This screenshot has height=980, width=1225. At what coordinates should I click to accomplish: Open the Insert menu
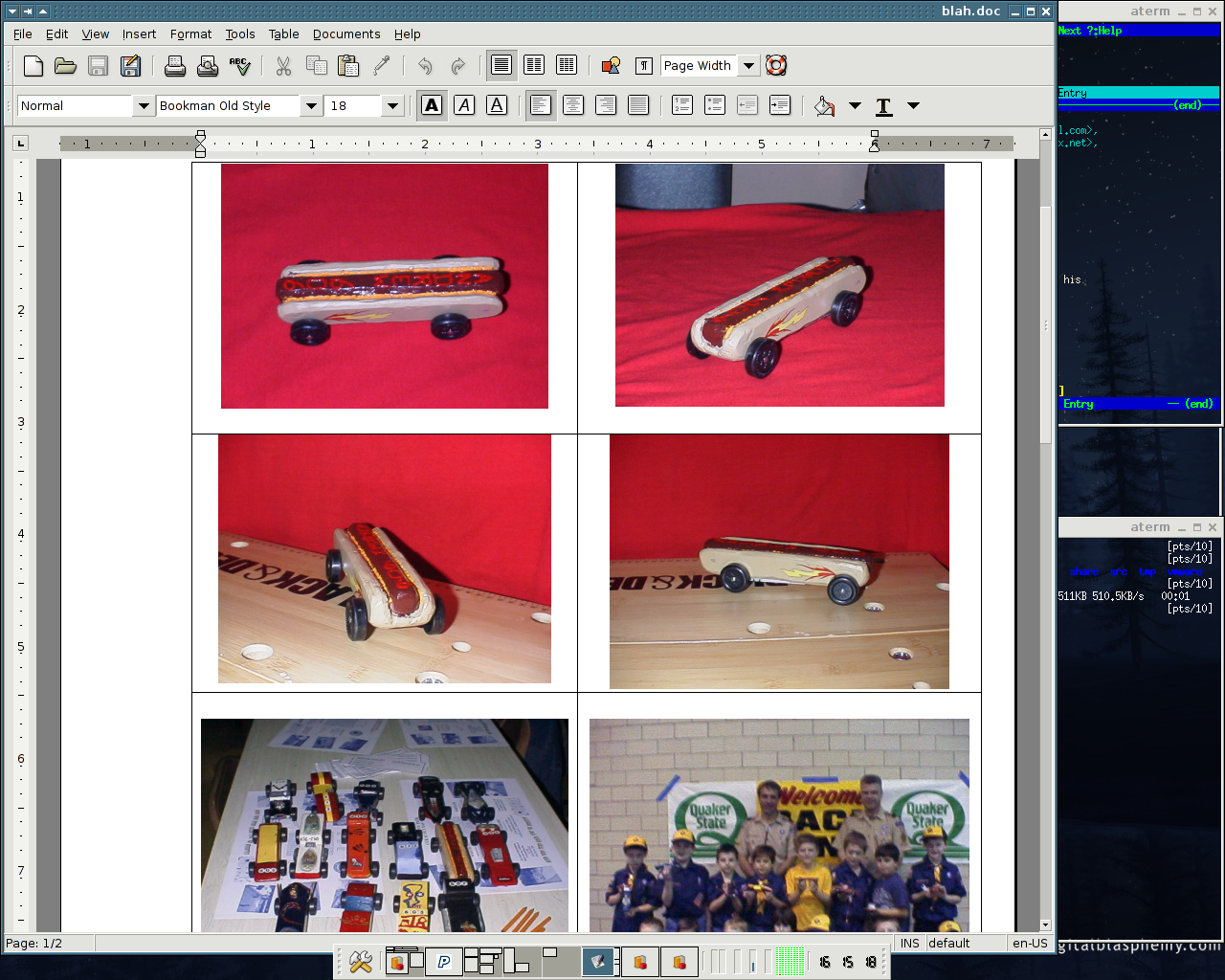139,34
